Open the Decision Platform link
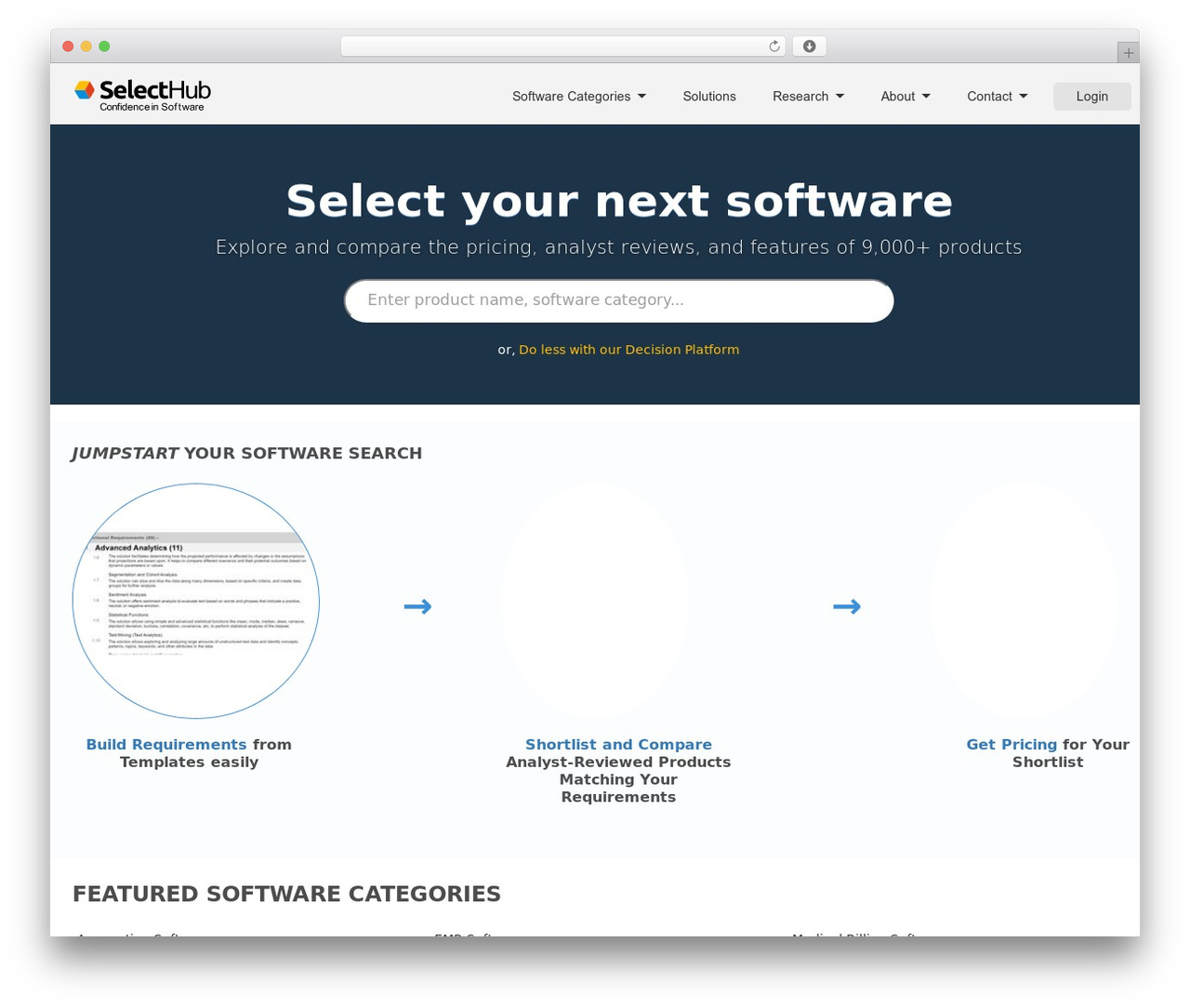Screen dimensions: 1190x1008 coord(629,350)
